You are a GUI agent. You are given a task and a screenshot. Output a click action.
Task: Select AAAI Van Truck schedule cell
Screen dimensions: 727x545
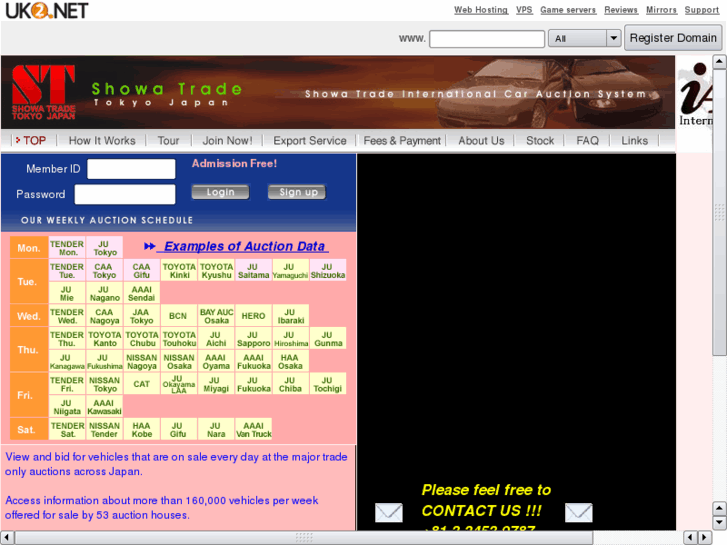pyautogui.click(x=253, y=430)
